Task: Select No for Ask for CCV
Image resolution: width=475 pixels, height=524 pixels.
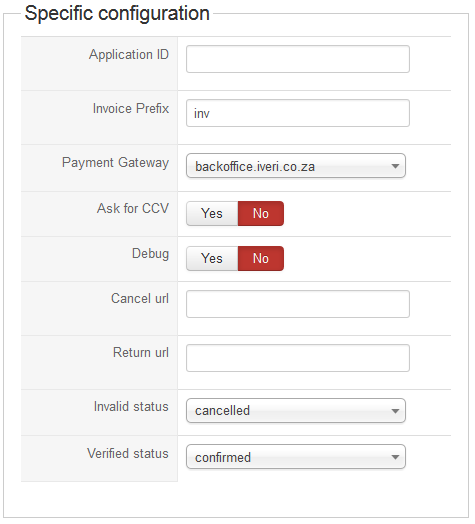Action: coord(261,214)
